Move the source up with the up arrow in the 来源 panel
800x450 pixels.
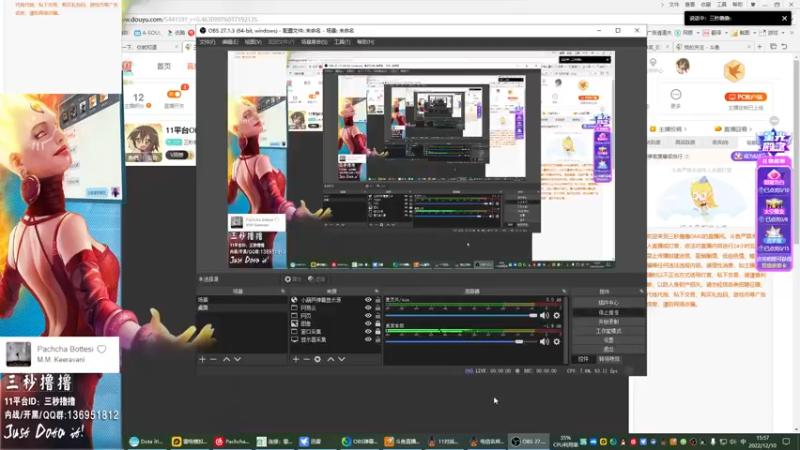pyautogui.click(x=331, y=359)
